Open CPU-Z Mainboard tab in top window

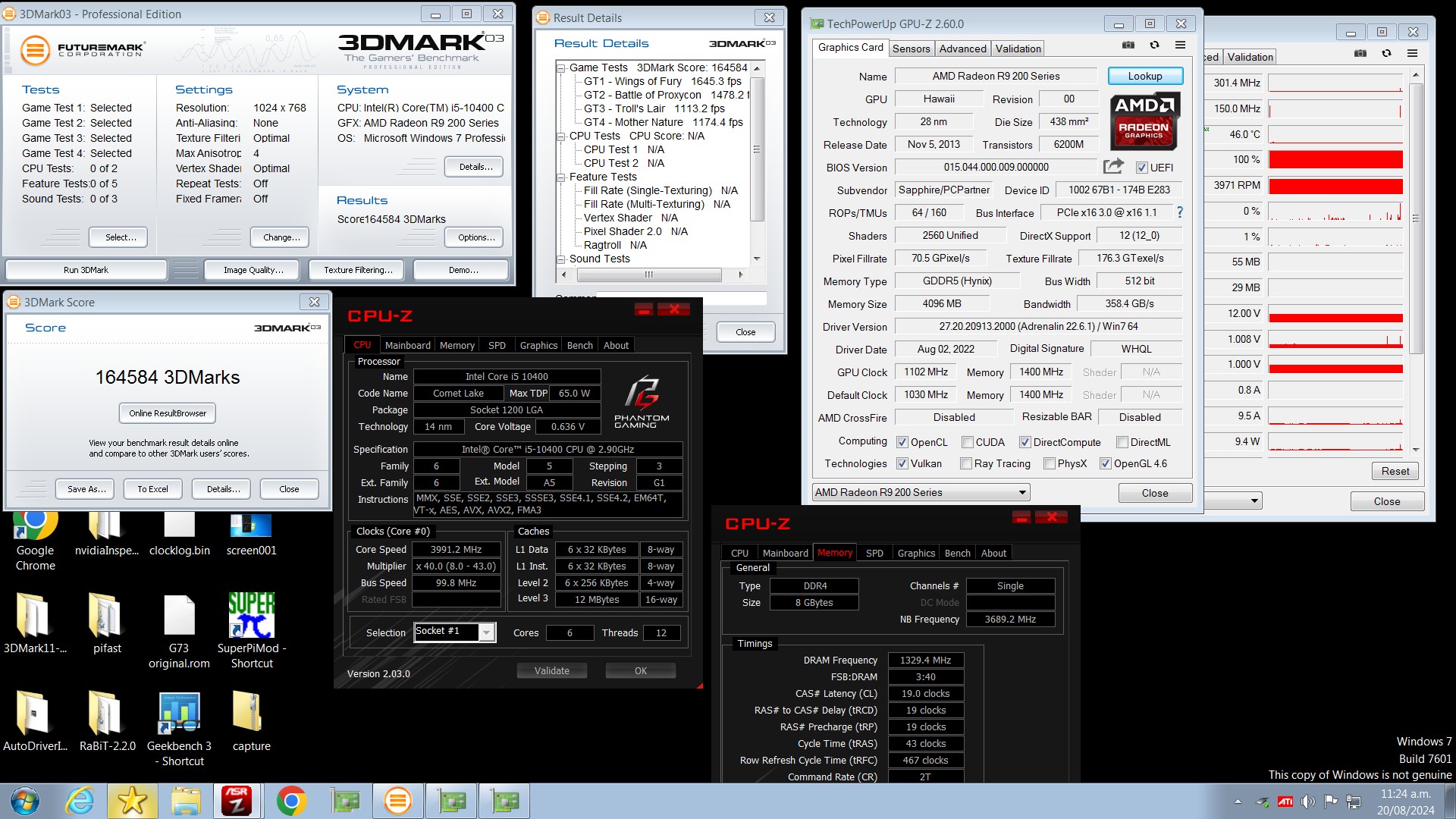coord(407,345)
